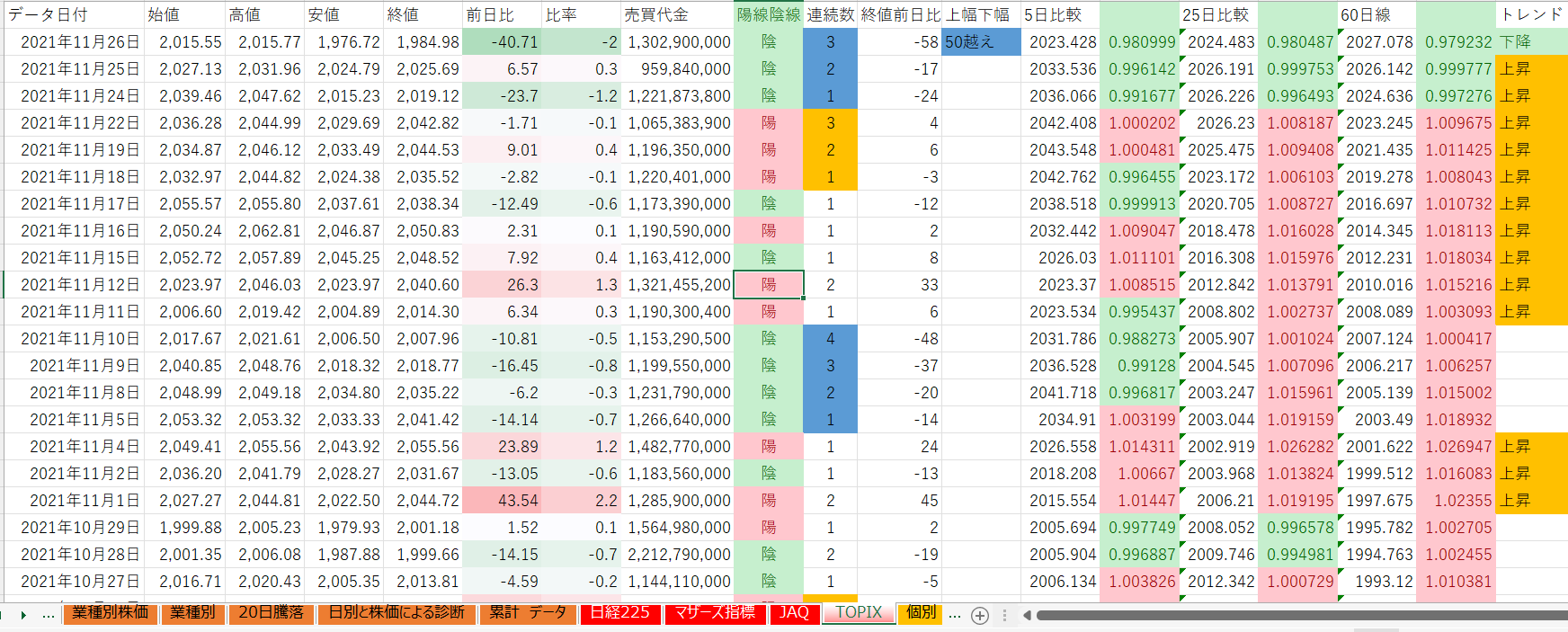
Task: Select the JAQ sheet tab
Action: pos(794,613)
